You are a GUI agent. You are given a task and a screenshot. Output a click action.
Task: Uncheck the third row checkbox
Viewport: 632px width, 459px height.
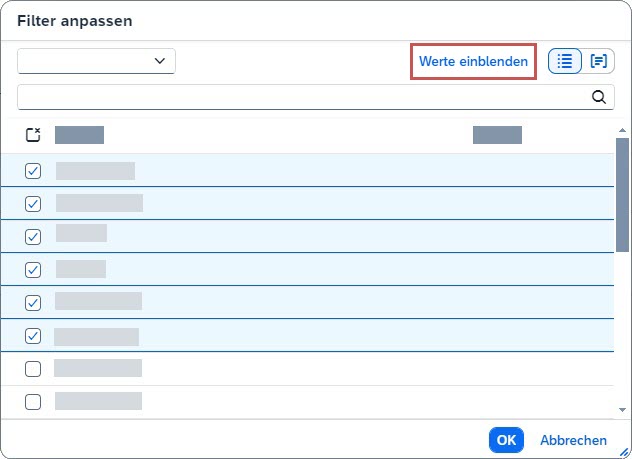(x=33, y=237)
